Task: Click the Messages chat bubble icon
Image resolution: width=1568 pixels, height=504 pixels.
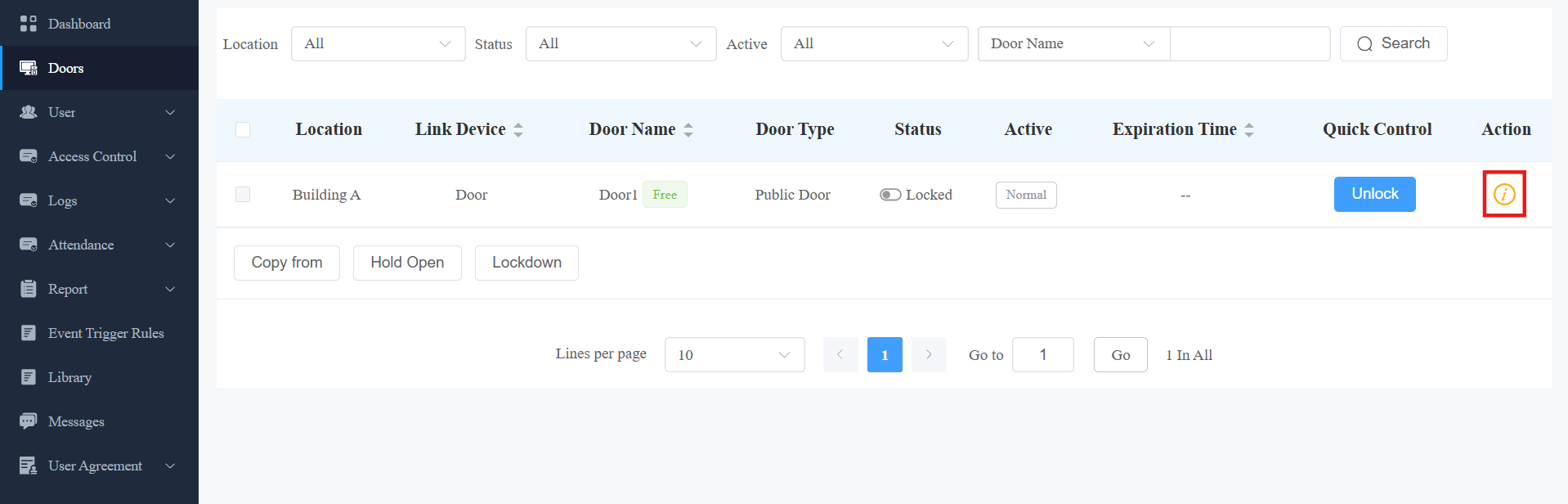Action: click(29, 421)
